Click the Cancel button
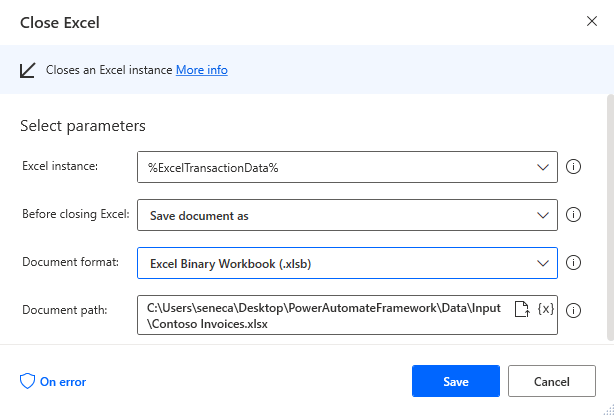614x415 pixels. point(552,381)
